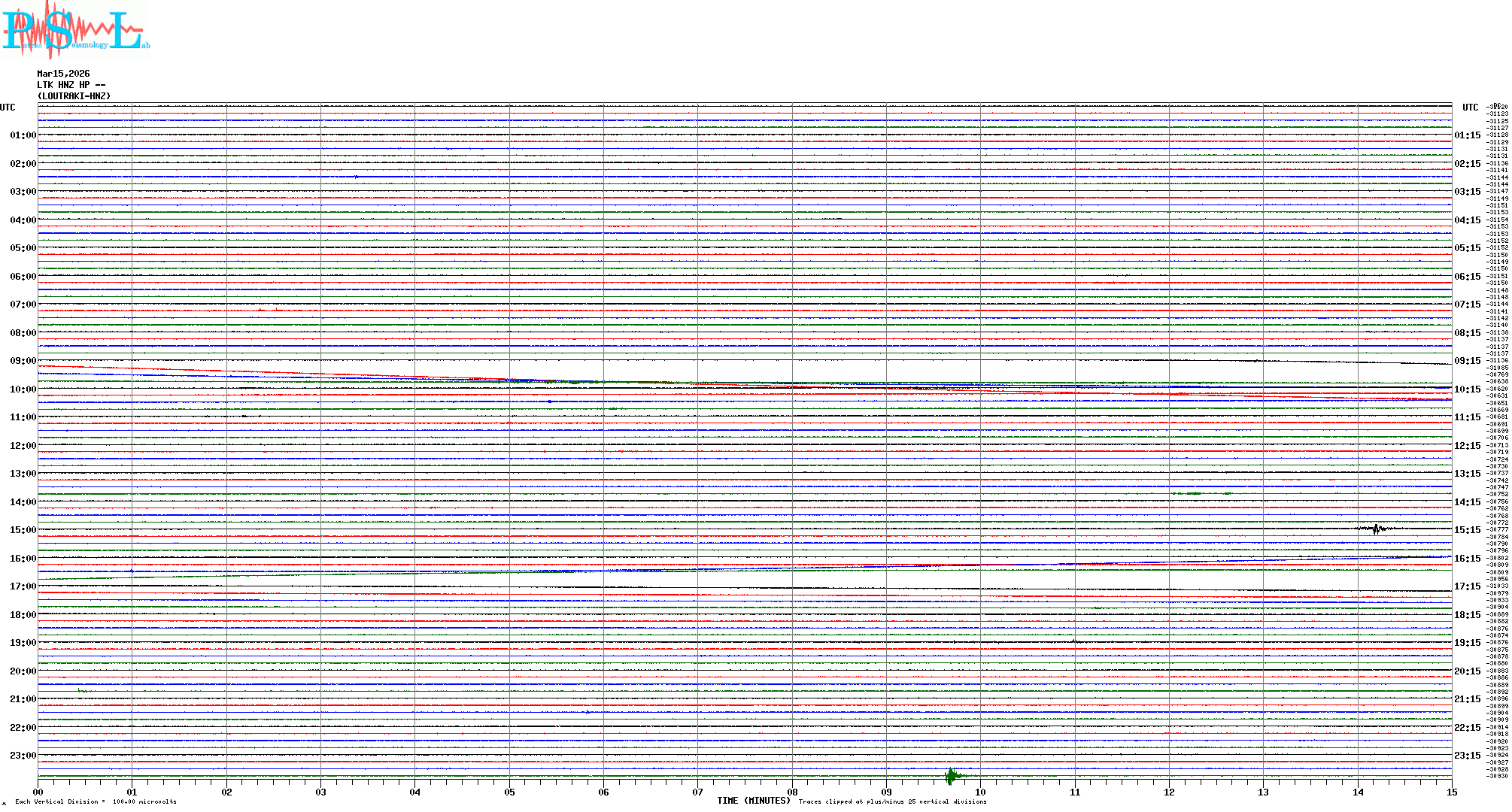Click the TIME (MINUTES) axis title
The width and height of the screenshot is (1512, 812).
point(754,801)
